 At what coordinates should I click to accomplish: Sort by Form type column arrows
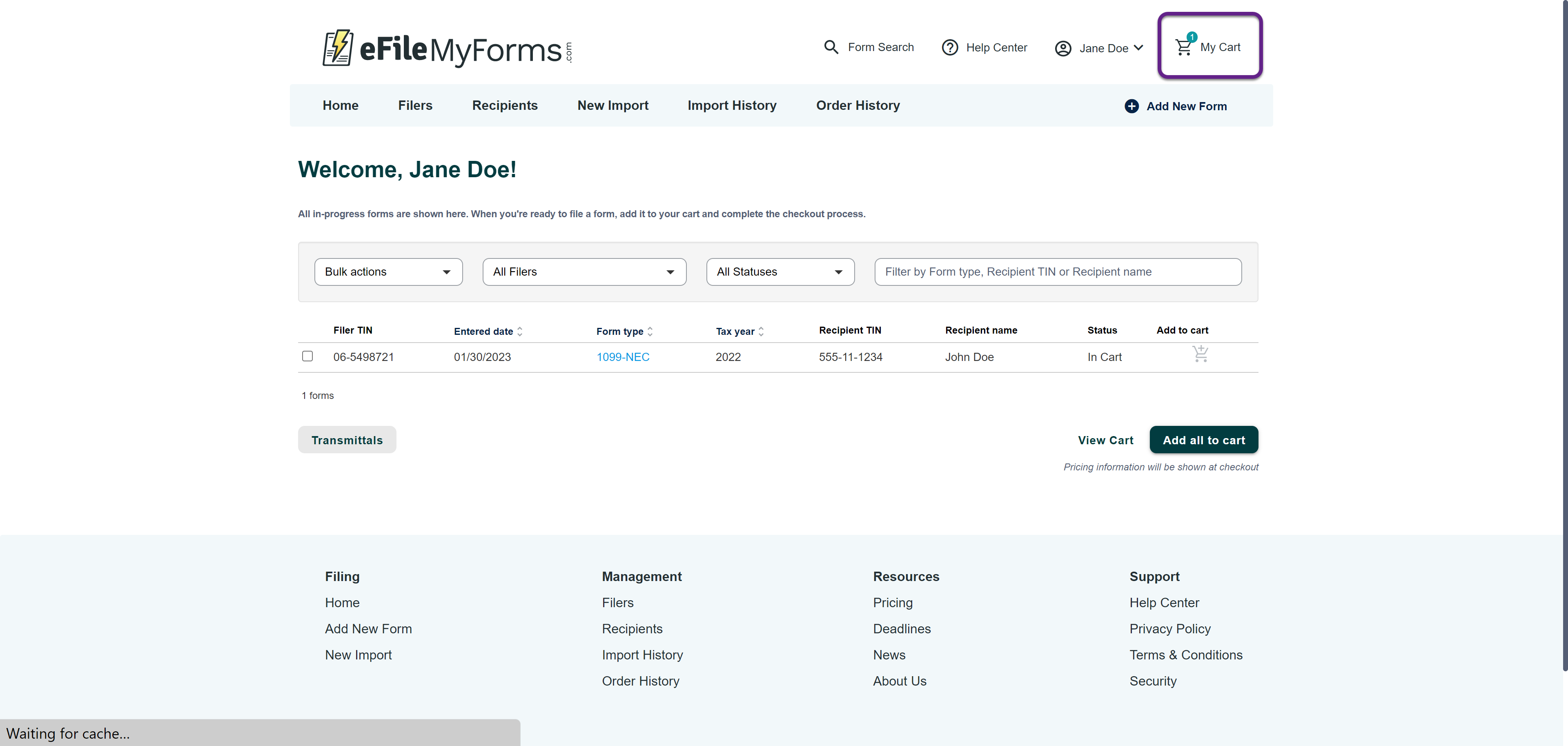pyautogui.click(x=650, y=332)
